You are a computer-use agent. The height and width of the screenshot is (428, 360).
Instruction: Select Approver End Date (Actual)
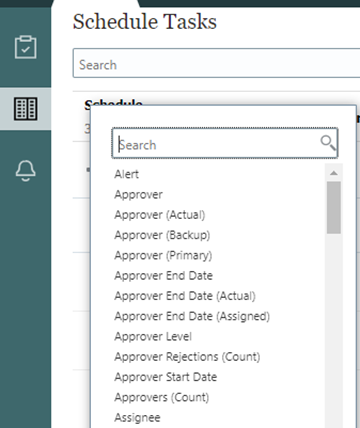click(185, 296)
